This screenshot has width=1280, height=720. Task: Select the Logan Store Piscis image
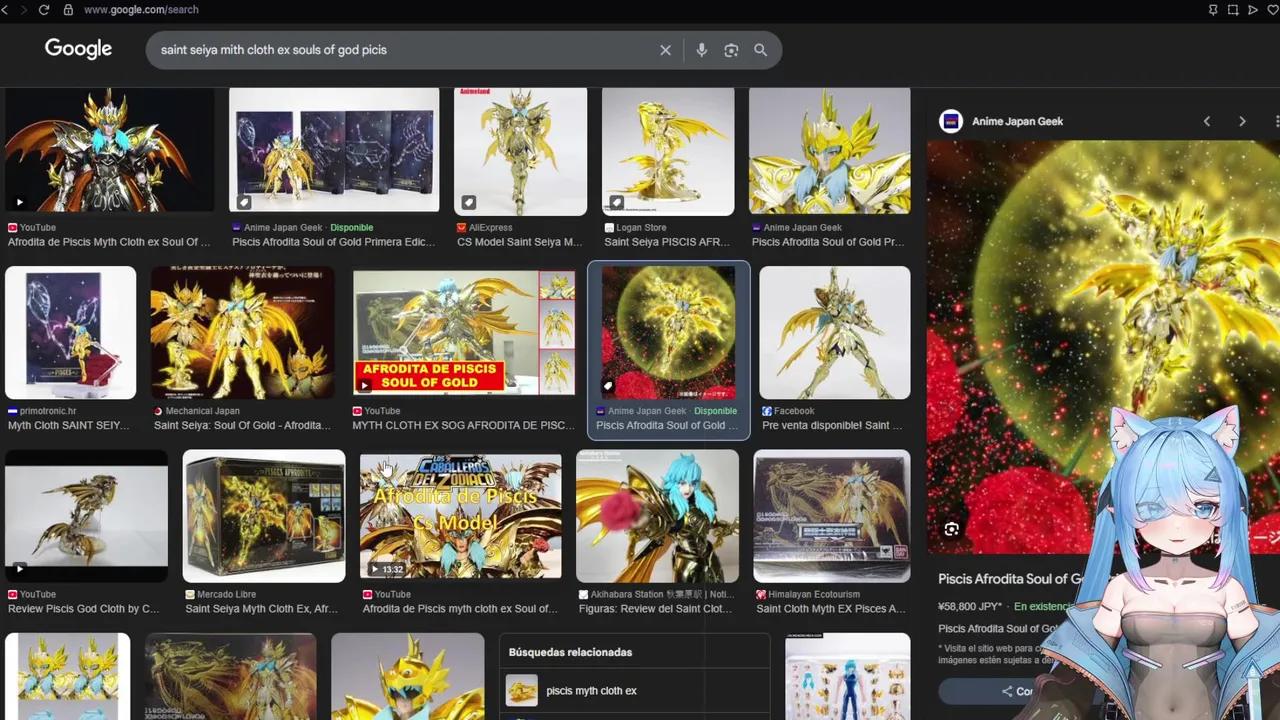668,150
